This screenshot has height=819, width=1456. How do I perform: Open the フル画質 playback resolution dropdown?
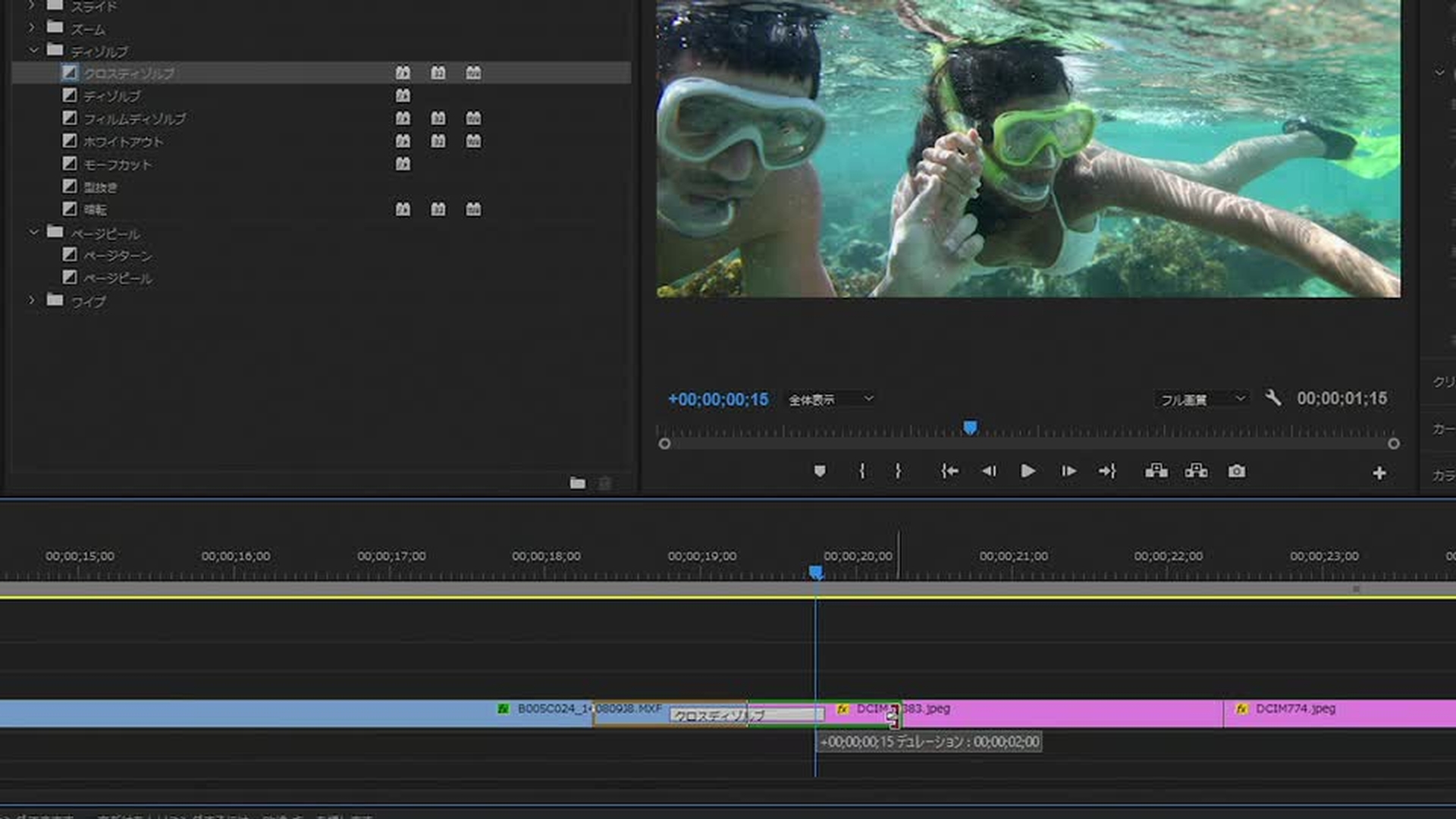click(x=1203, y=399)
